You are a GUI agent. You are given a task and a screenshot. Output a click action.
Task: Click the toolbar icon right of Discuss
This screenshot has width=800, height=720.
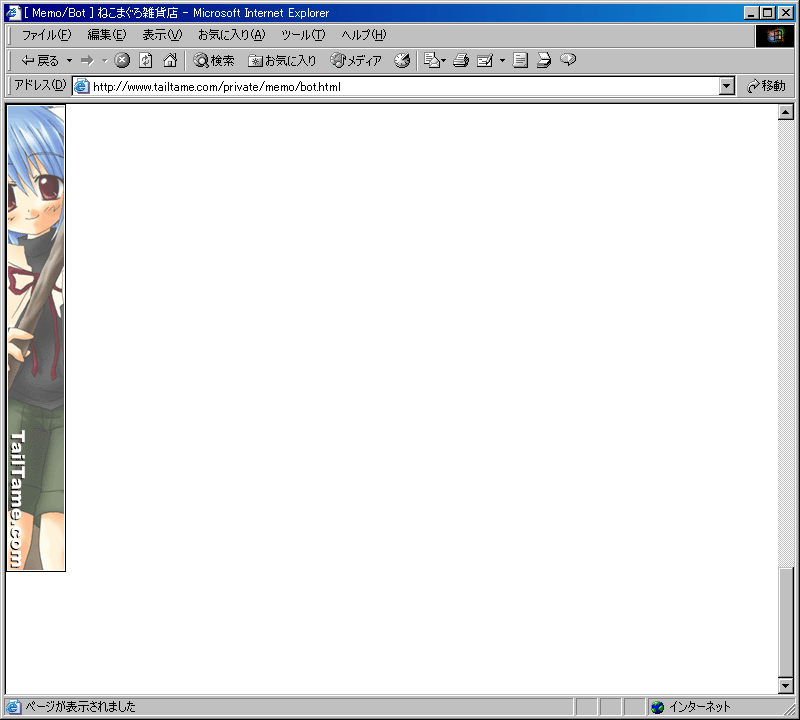pyautogui.click(x=544, y=60)
